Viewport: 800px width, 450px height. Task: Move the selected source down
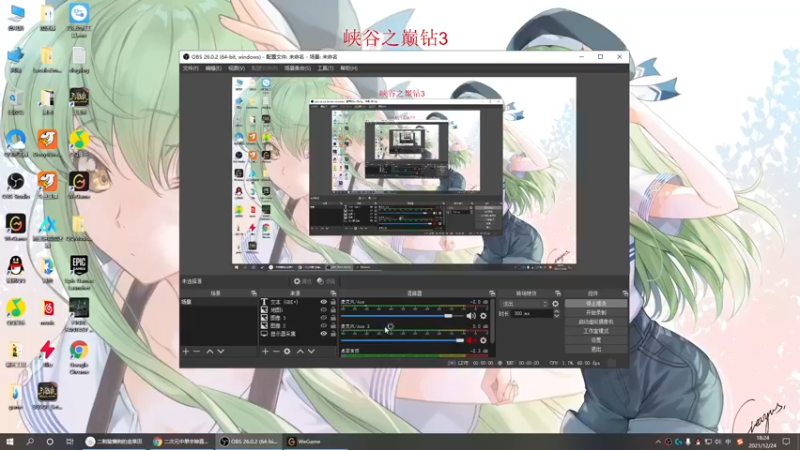coord(311,352)
